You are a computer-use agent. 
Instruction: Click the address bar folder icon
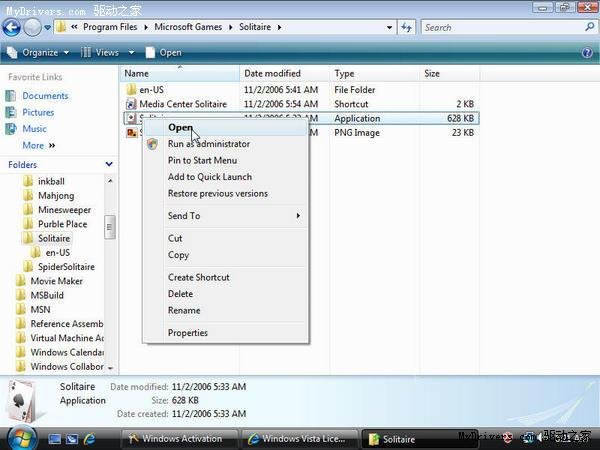[61, 27]
